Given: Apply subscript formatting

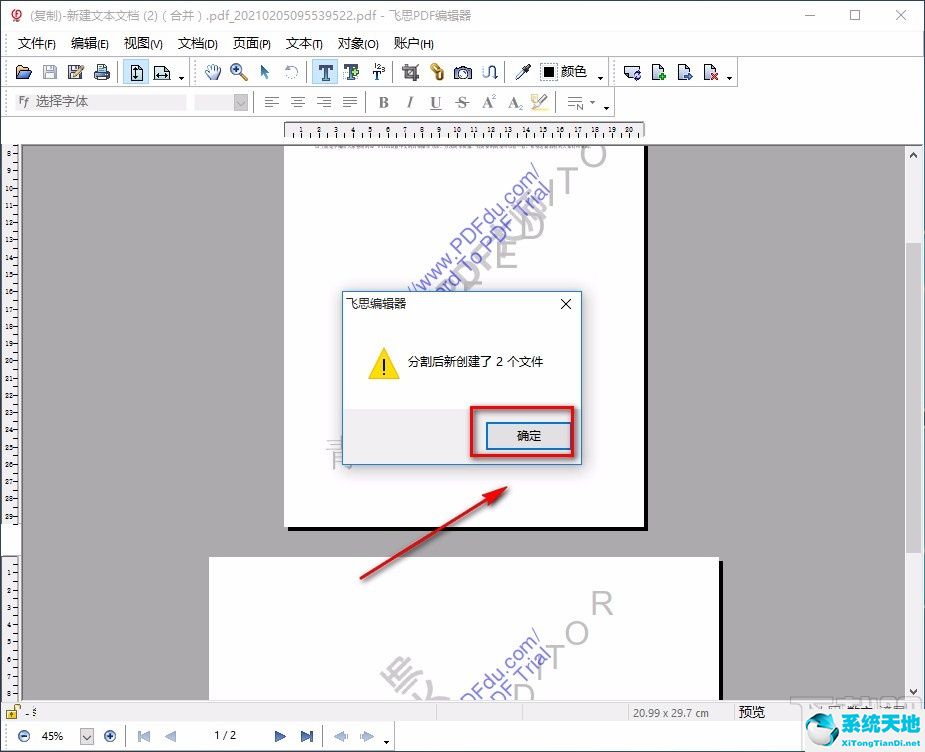Looking at the screenshot, I should pos(515,103).
